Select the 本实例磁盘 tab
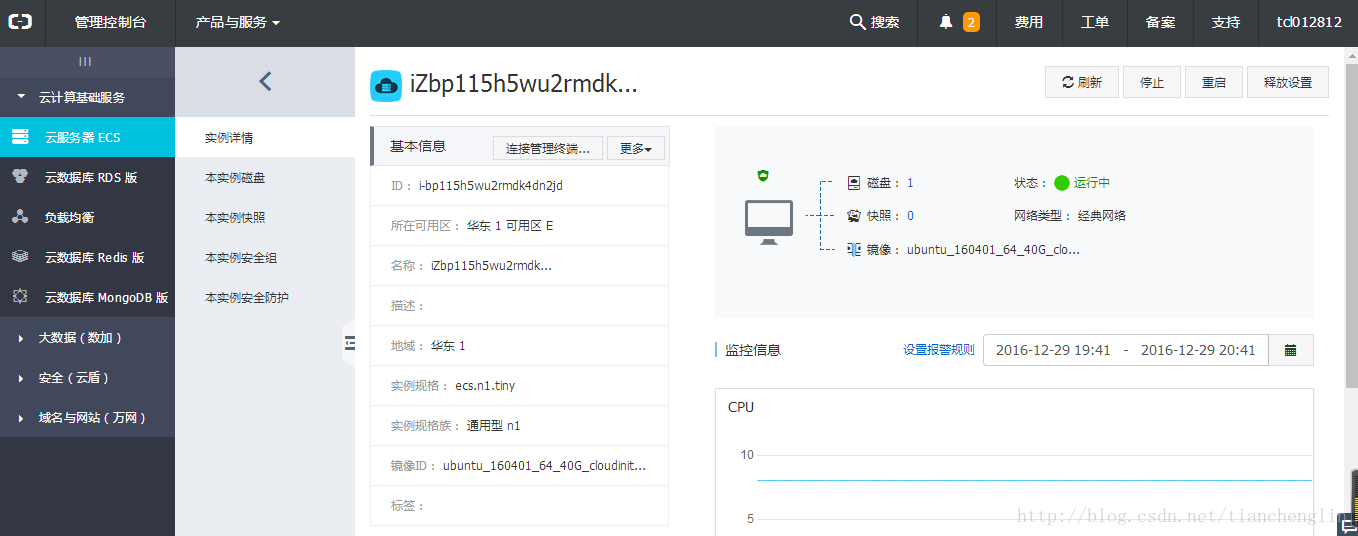1358x536 pixels. point(265,177)
